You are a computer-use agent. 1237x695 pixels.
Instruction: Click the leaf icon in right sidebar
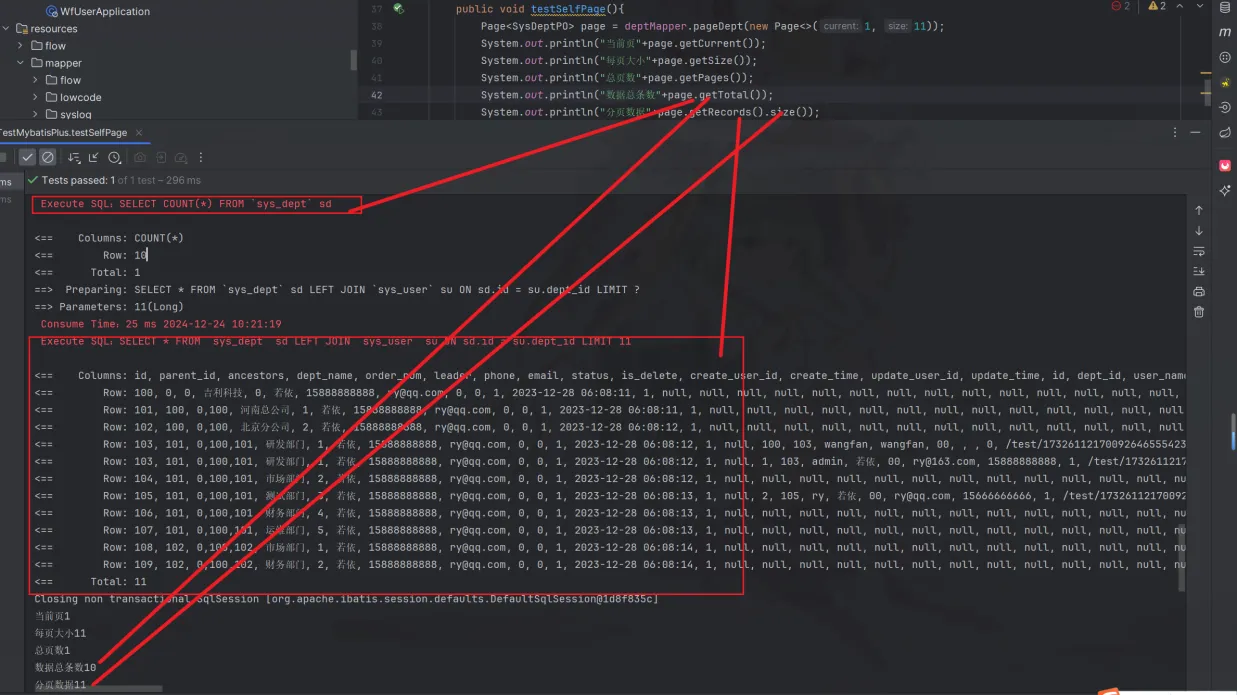(1225, 133)
